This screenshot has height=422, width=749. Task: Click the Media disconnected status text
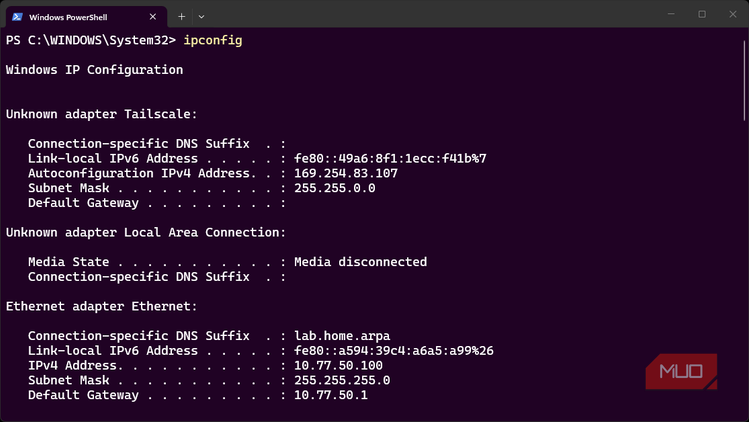361,262
